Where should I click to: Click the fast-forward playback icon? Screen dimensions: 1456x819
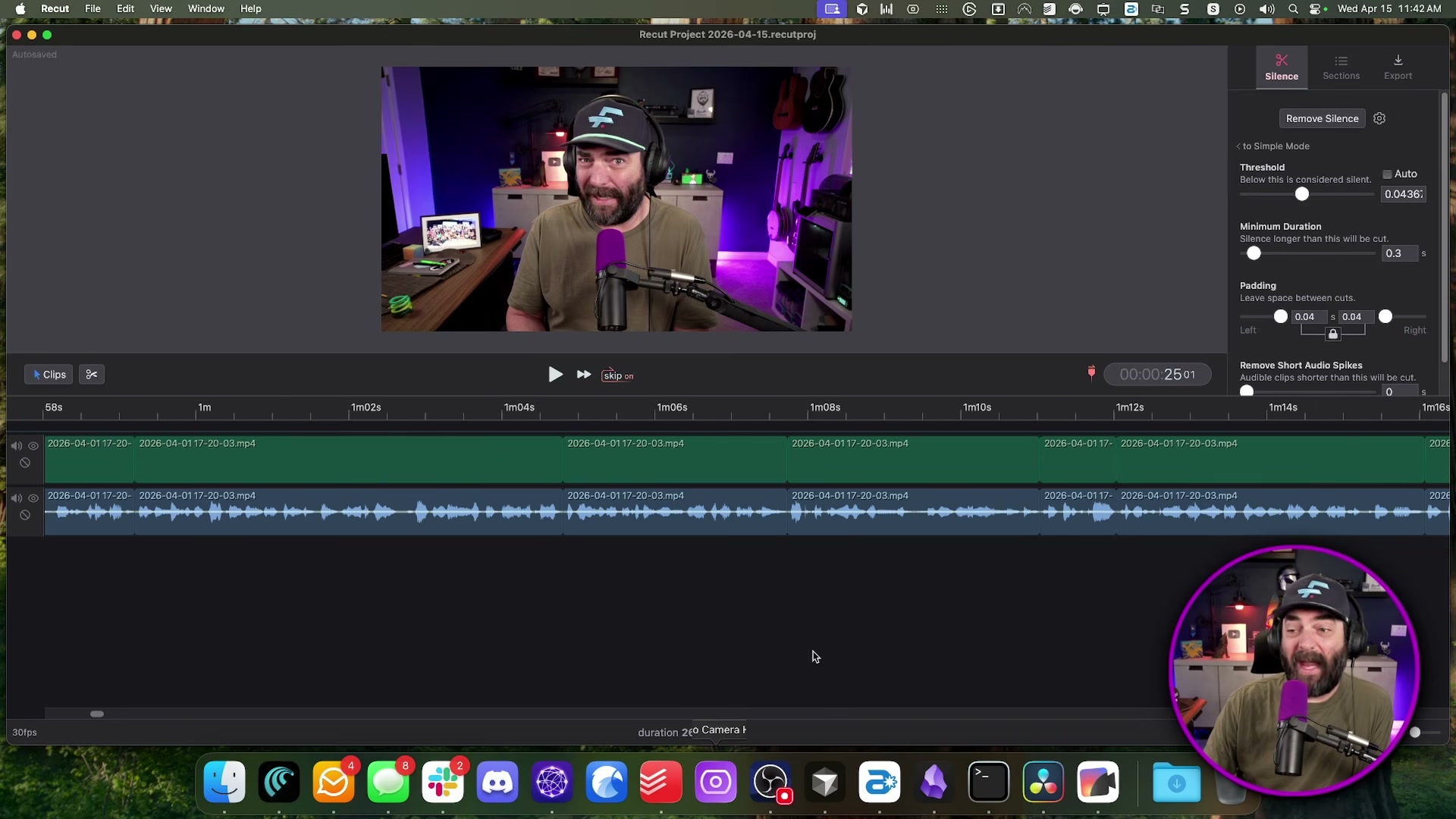point(583,374)
